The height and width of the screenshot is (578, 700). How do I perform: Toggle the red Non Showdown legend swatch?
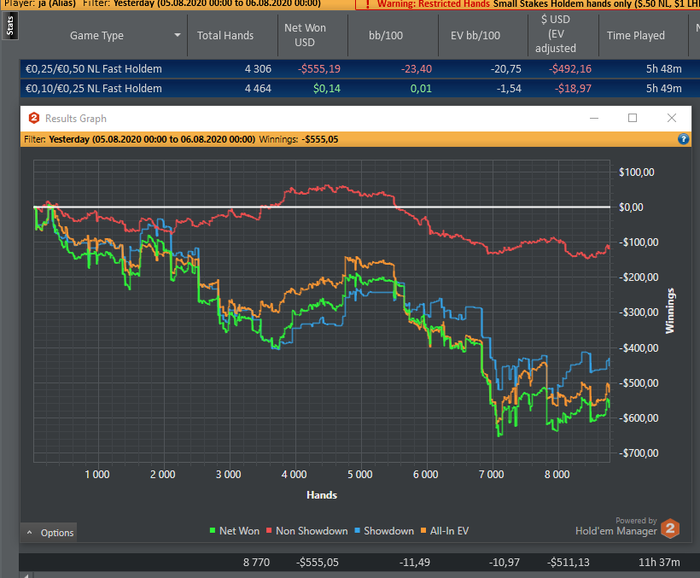pyautogui.click(x=269, y=531)
